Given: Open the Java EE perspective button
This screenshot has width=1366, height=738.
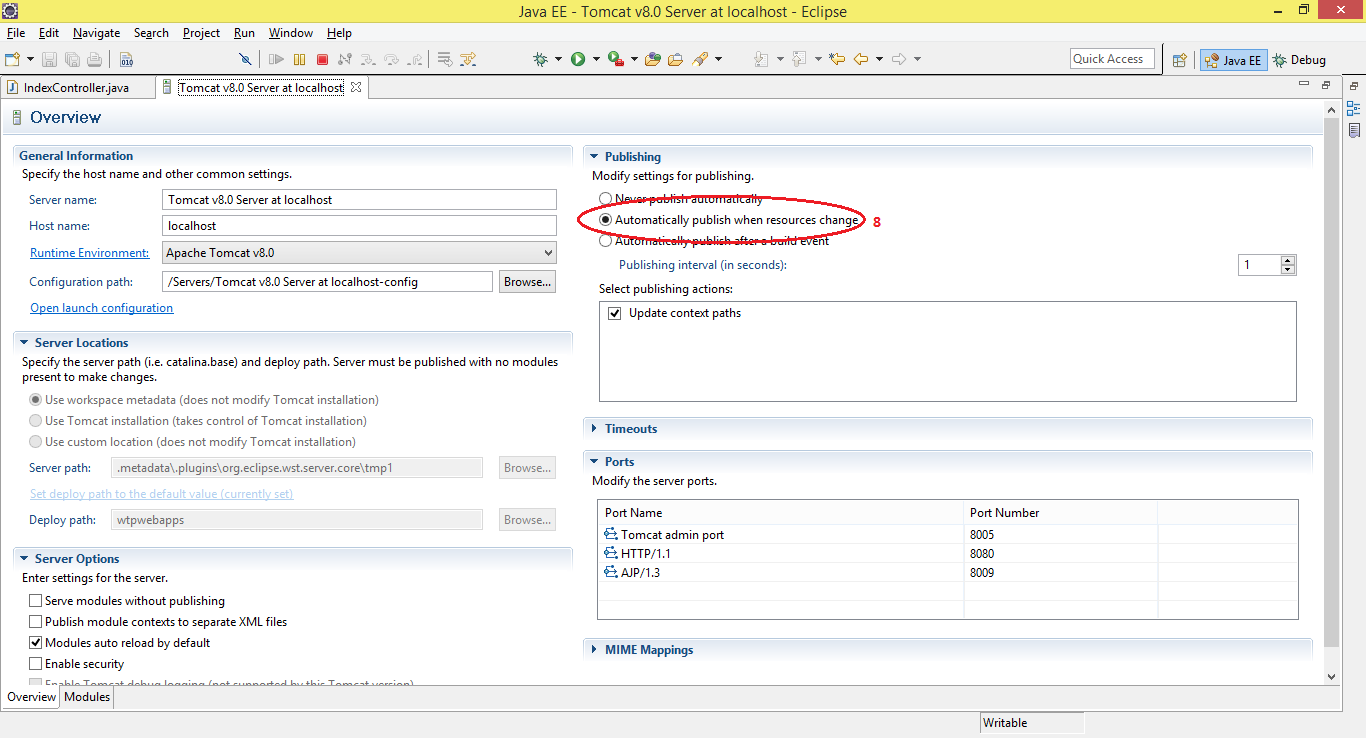Looking at the screenshot, I should coord(1233,60).
